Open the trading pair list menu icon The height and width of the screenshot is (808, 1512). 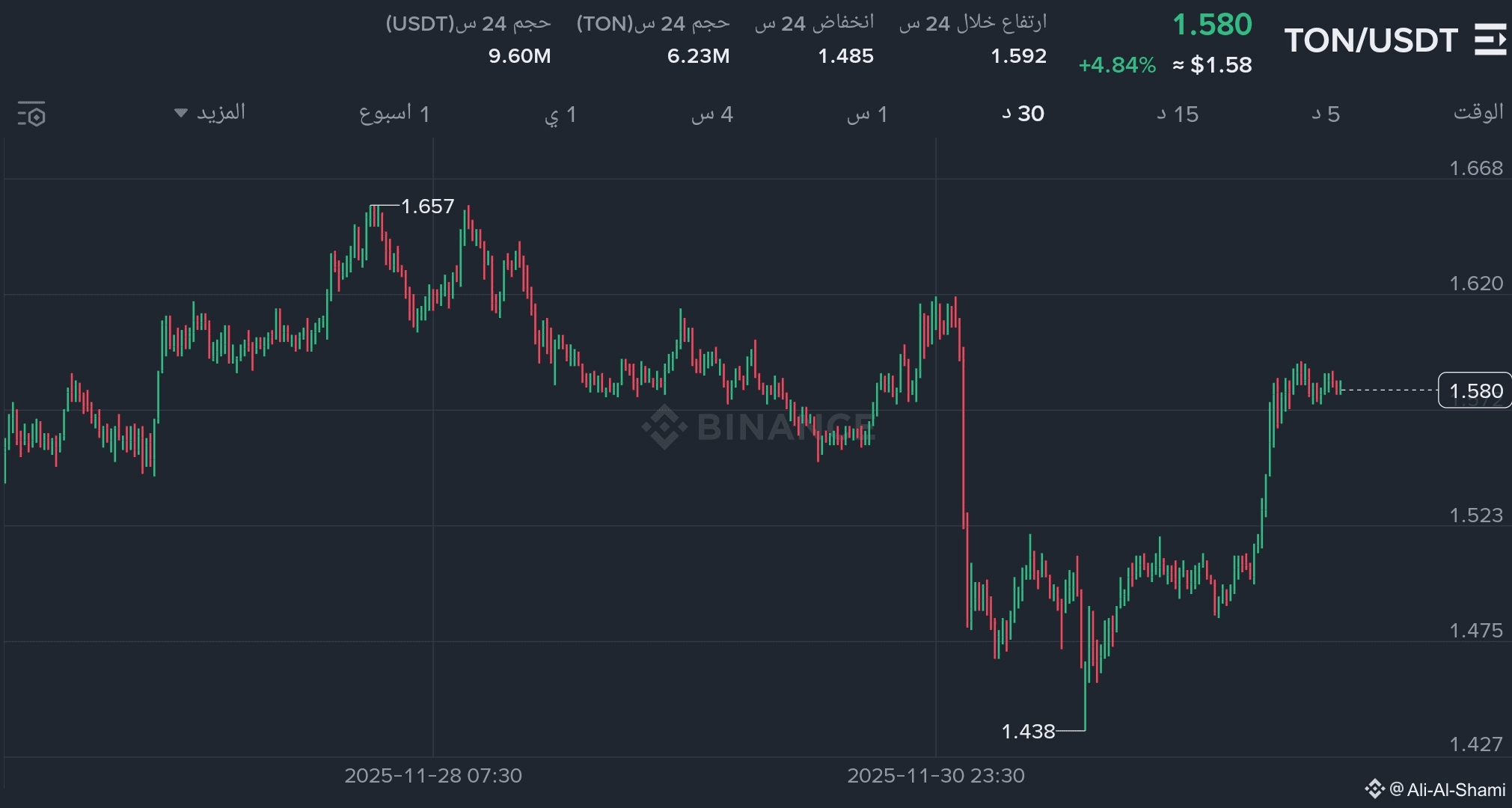pos(1490,40)
